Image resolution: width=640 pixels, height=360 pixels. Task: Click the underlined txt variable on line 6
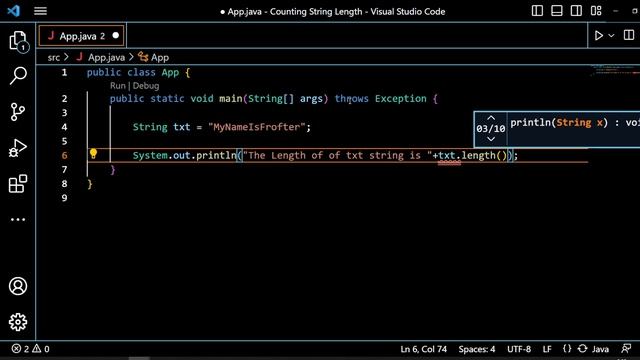[x=447, y=156]
